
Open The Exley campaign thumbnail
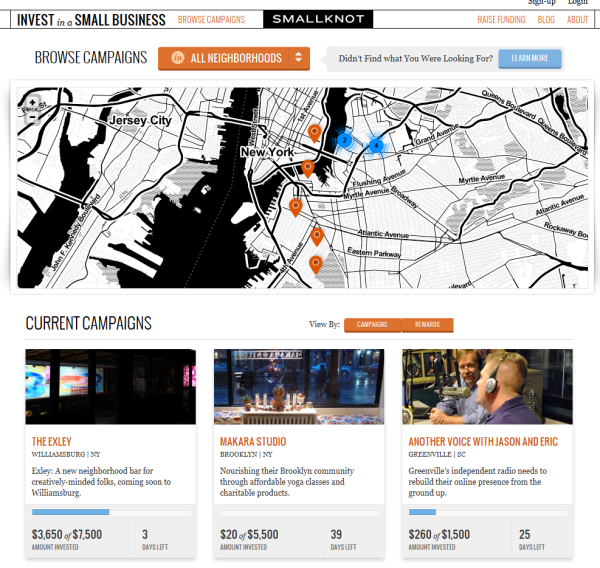[x=111, y=387]
